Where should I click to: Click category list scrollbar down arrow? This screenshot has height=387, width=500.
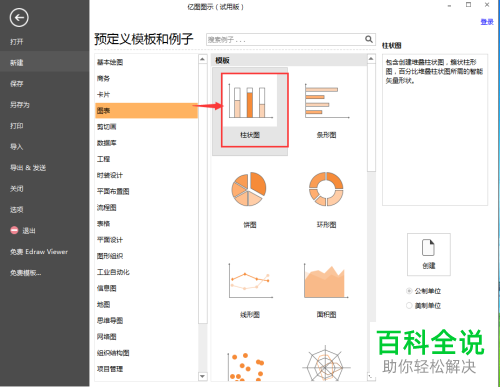(203, 376)
